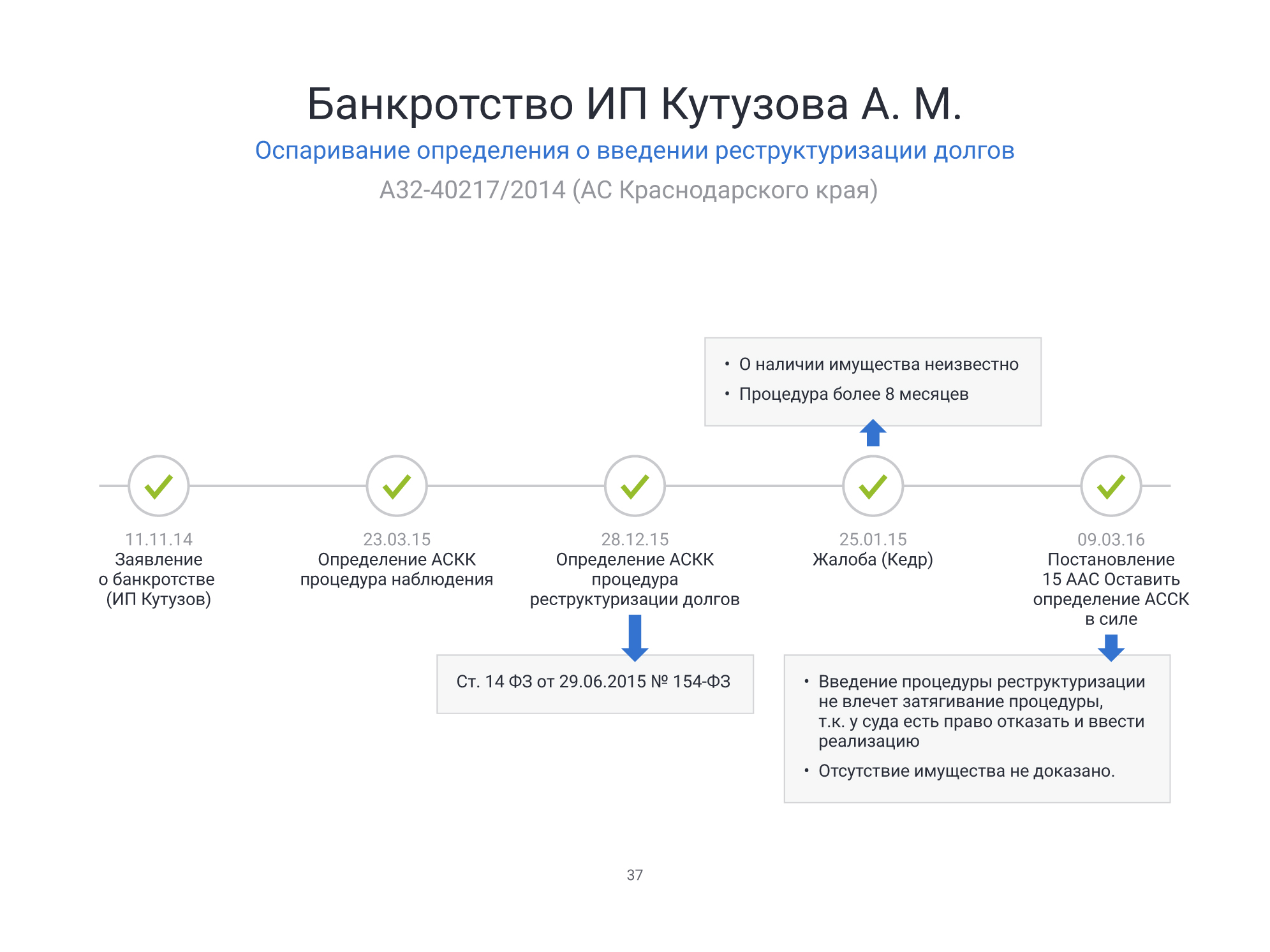This screenshot has height=952, width=1270.
Task: Click the checkmark circle above date 28.12.15
Action: (x=635, y=486)
